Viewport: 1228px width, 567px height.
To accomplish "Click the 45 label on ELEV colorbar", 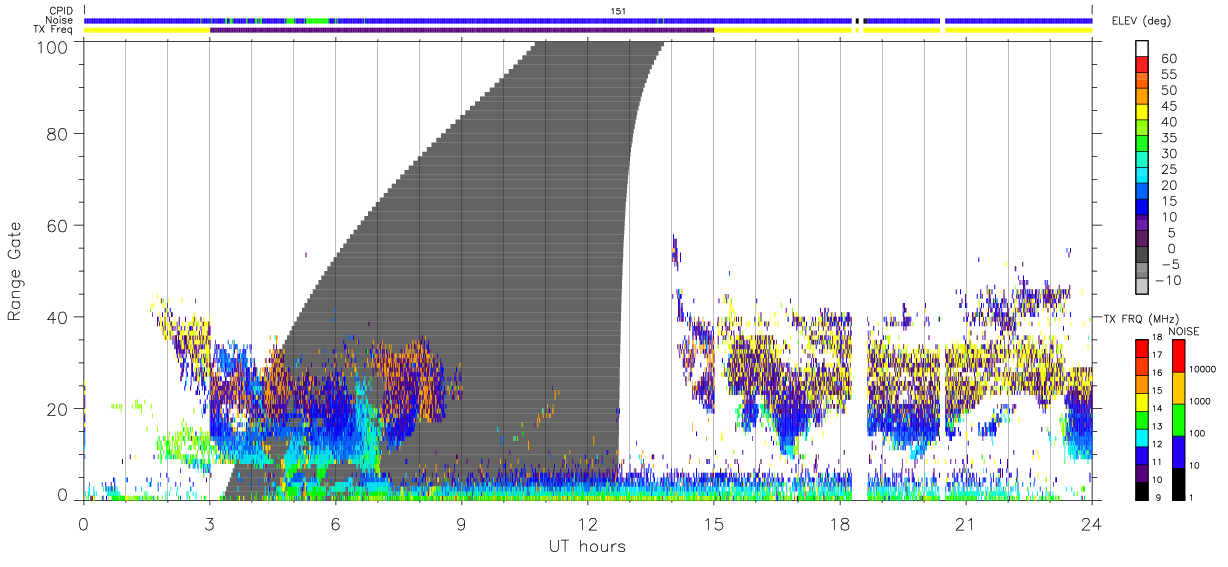I will [1169, 106].
